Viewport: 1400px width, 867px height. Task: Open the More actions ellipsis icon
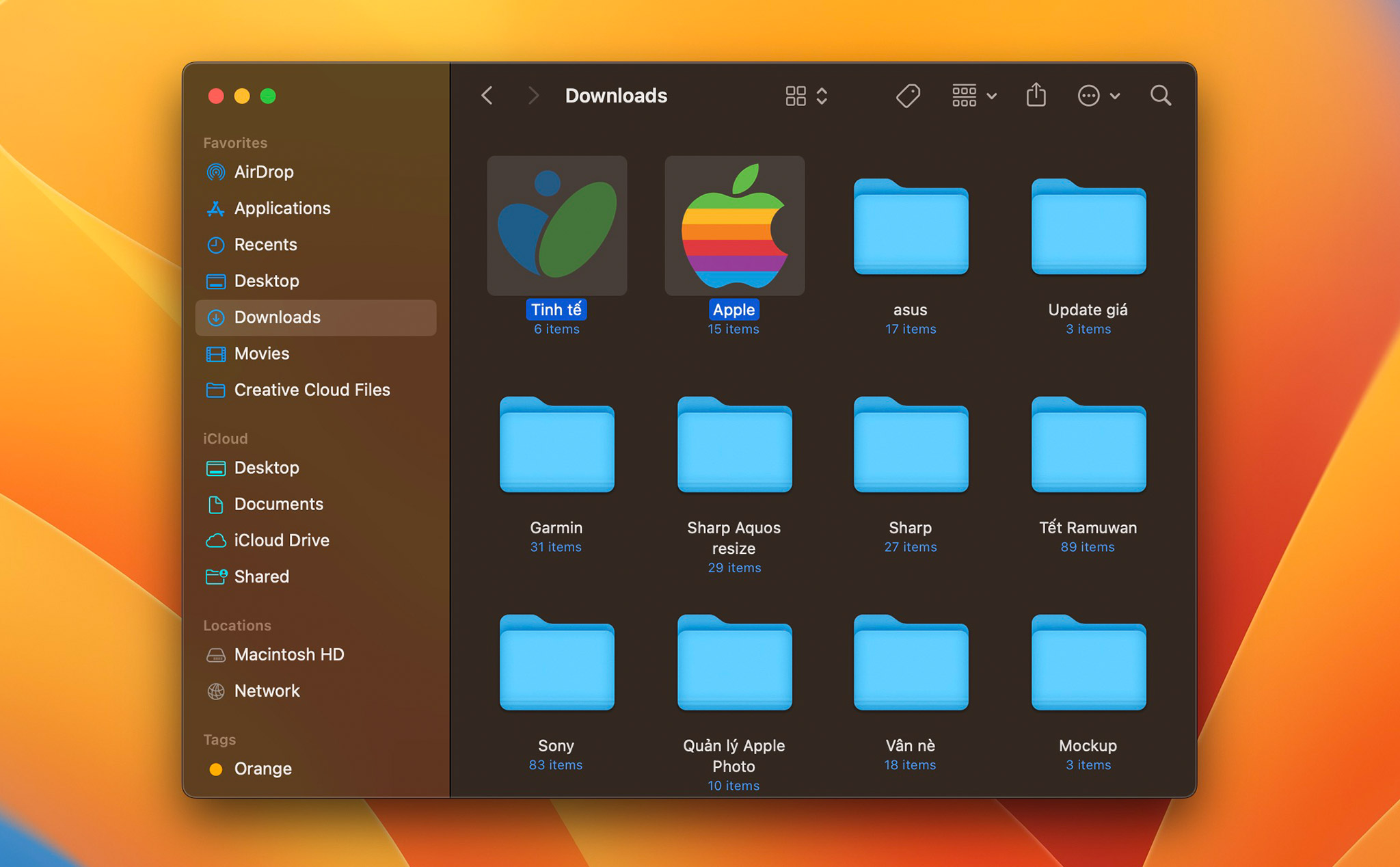click(x=1088, y=96)
